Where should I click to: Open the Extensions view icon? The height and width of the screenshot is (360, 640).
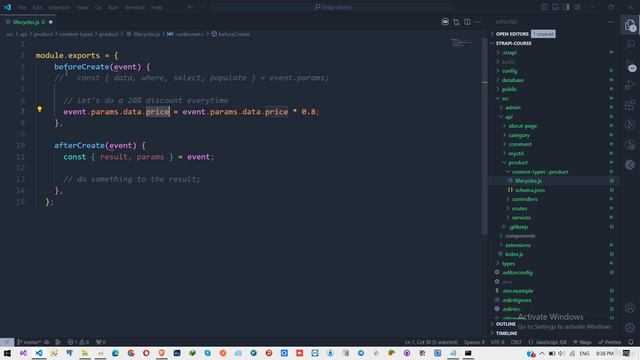tap(630, 105)
